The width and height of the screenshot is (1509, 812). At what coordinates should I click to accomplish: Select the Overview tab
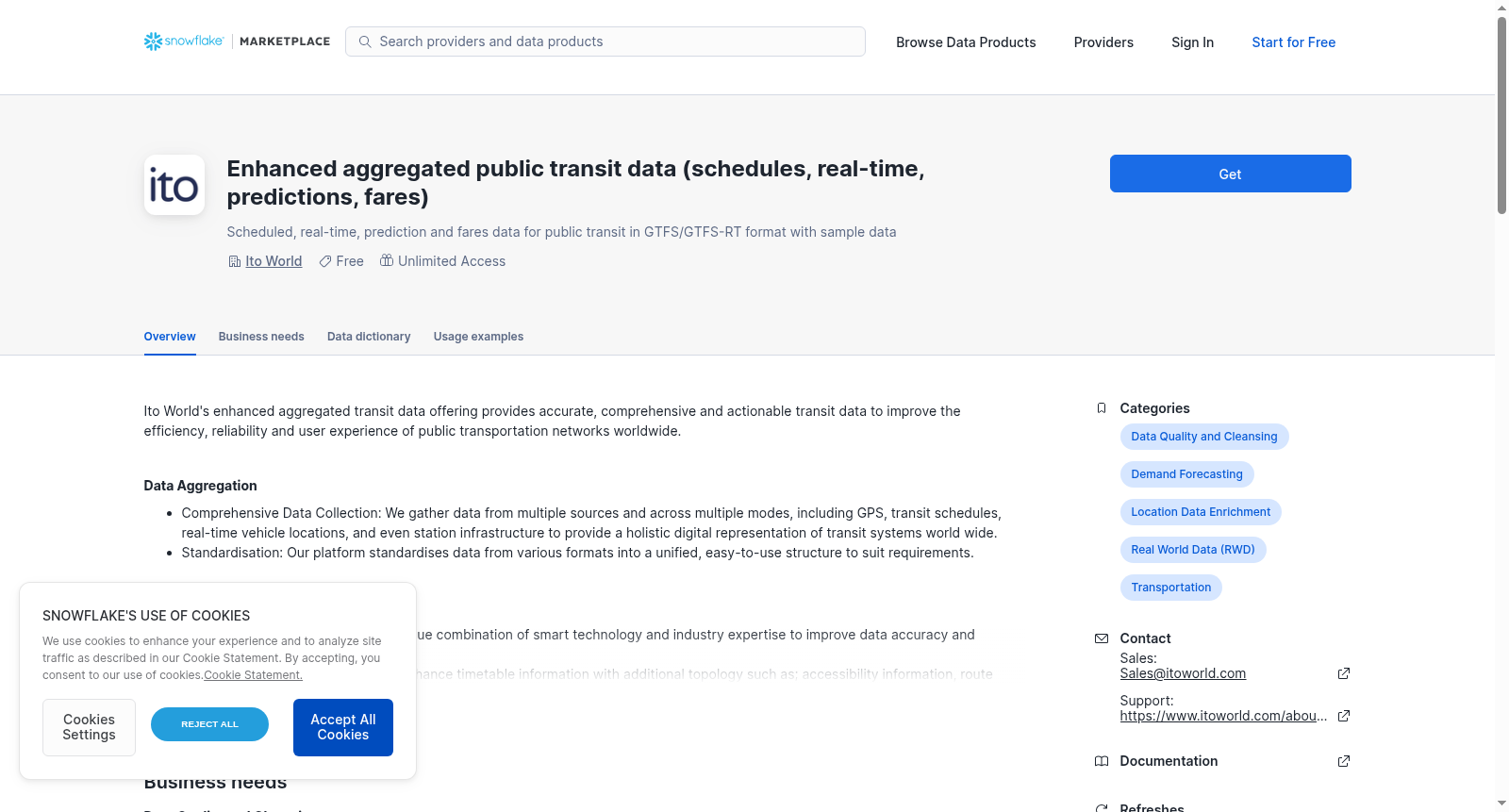click(170, 337)
